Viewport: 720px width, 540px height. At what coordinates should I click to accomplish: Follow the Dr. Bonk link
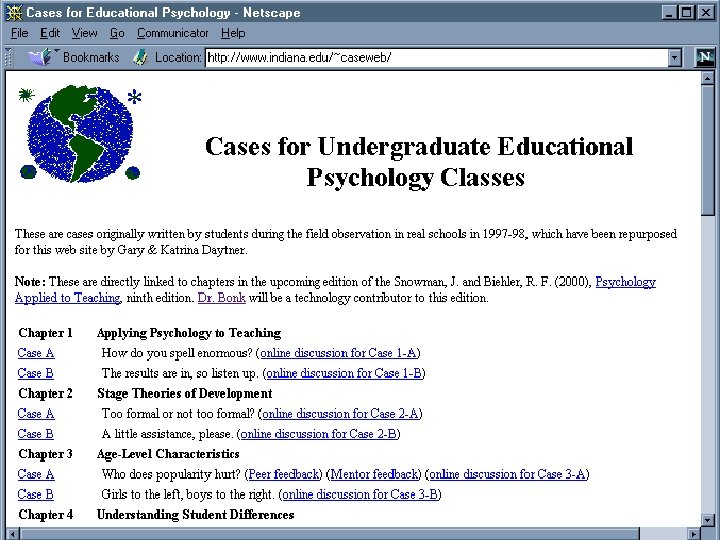(x=221, y=298)
